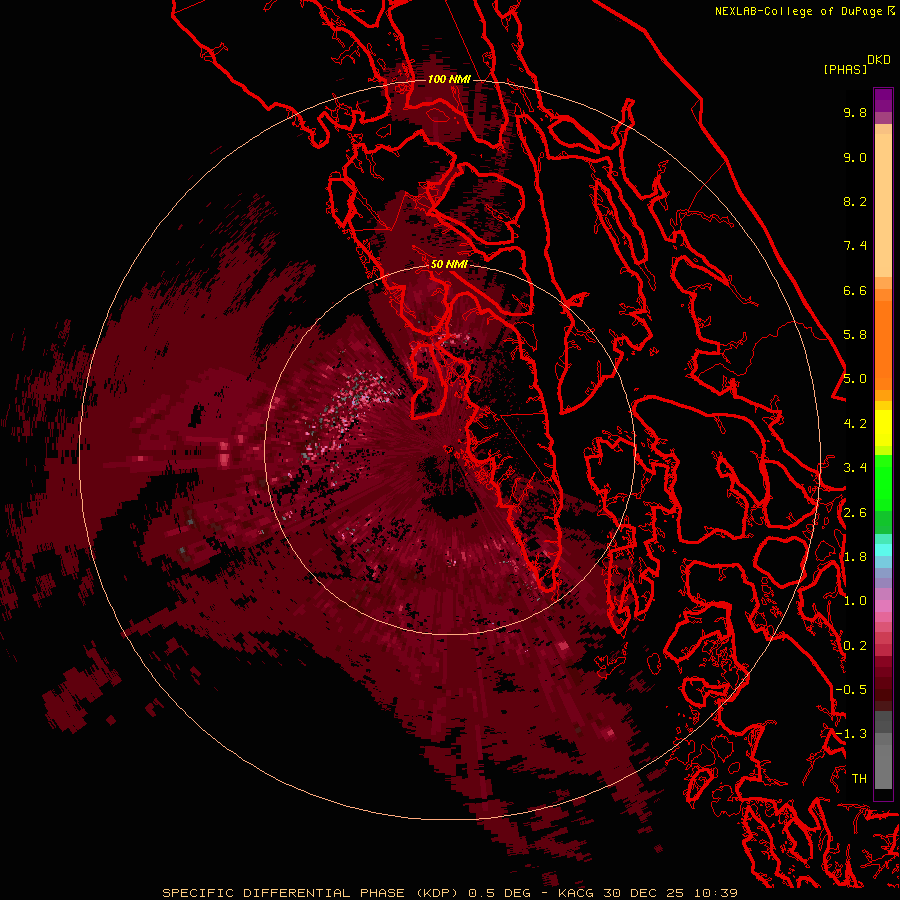Click the 4.2 value on the color scale

point(855,424)
